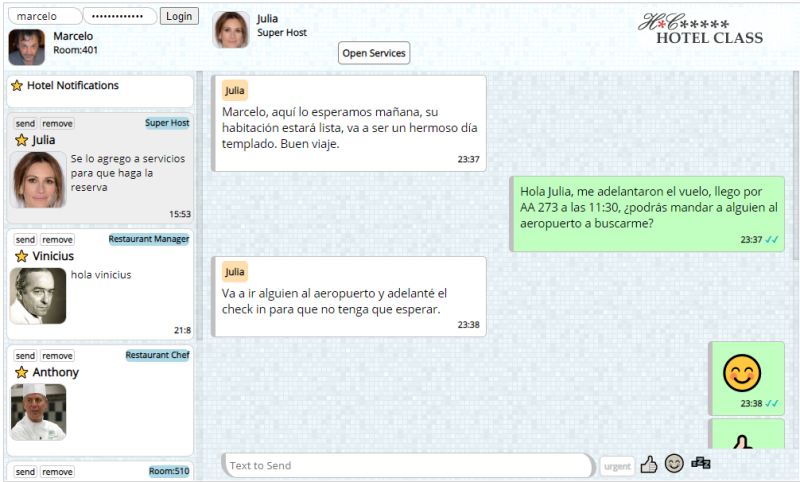This screenshot has width=800, height=482.
Task: Click send button on Julia's card
Action: pyautogui.click(x=25, y=123)
